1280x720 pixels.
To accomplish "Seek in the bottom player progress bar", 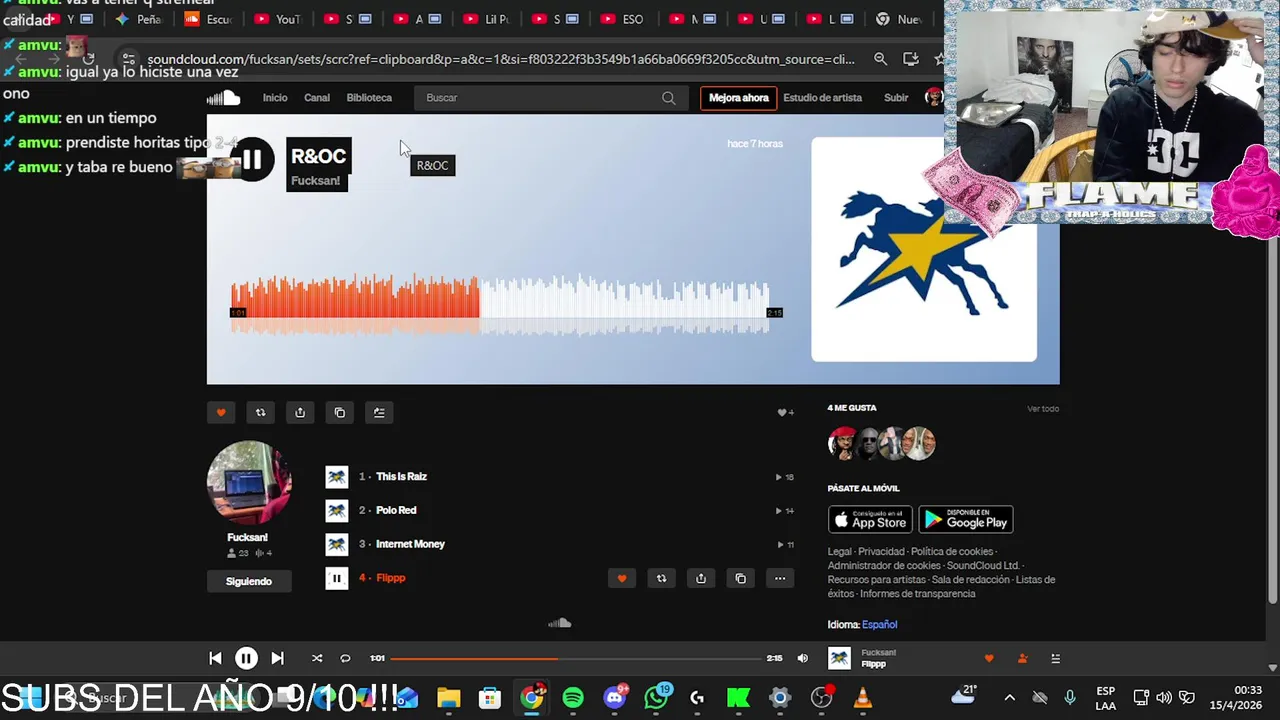I will coord(576,658).
